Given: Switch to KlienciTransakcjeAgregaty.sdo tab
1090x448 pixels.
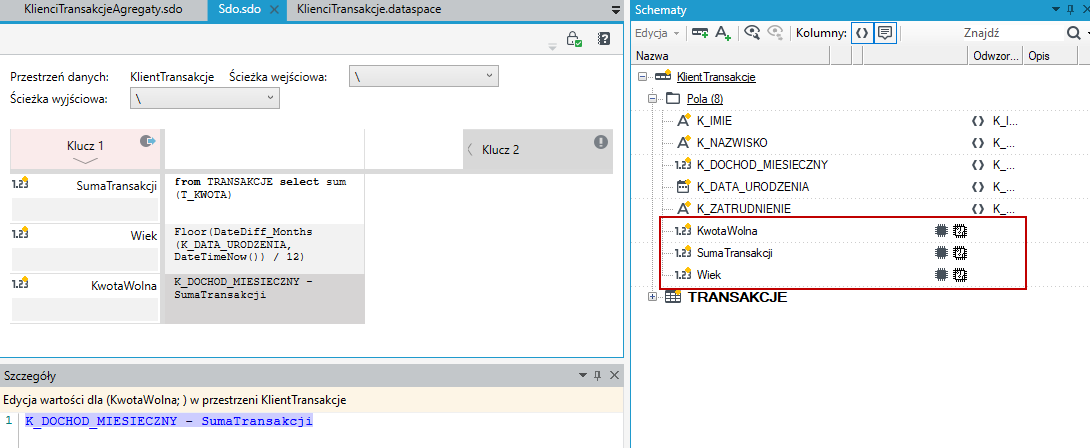Looking at the screenshot, I should [x=103, y=10].
